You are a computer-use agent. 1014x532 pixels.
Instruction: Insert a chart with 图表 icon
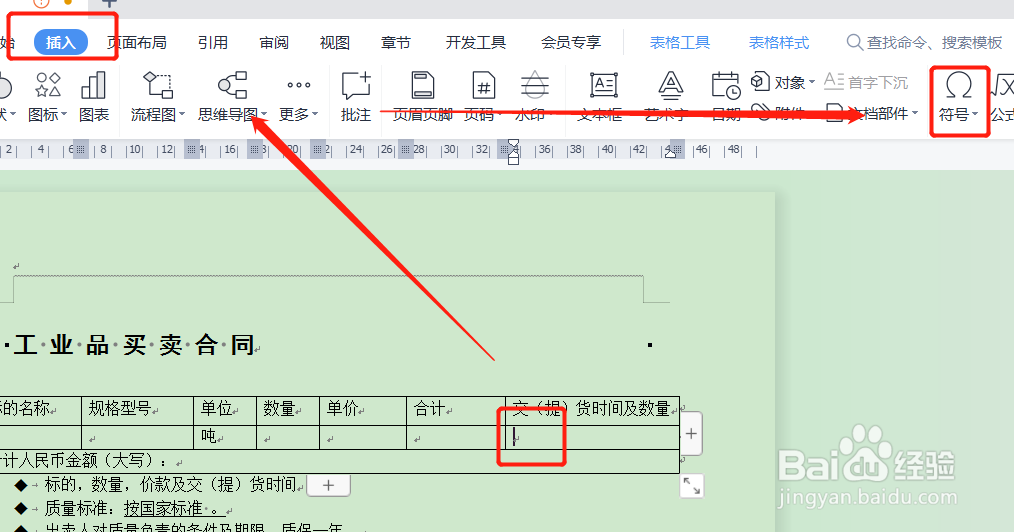click(94, 97)
